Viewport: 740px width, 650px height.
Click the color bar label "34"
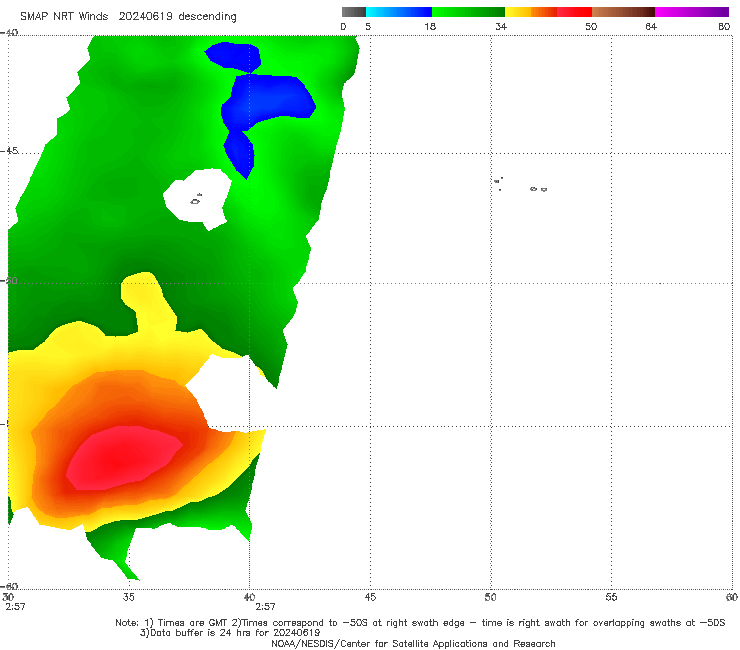click(x=501, y=27)
